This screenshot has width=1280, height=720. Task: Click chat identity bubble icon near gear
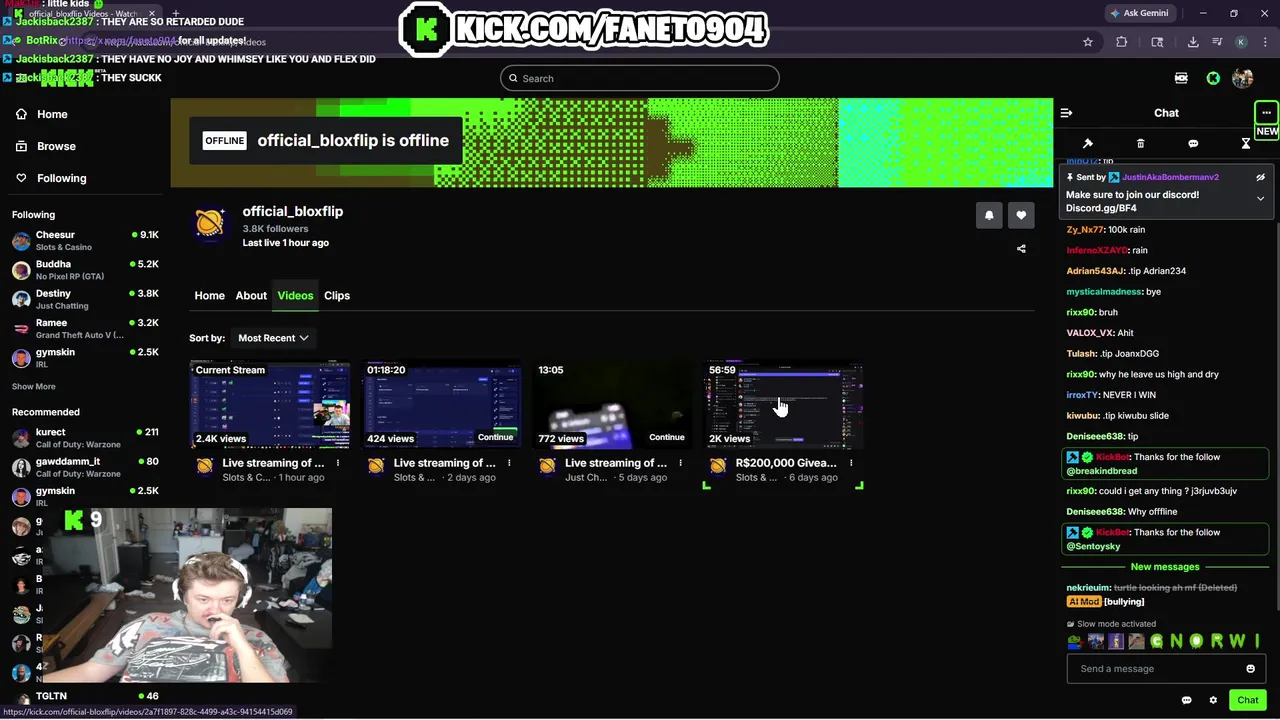coord(1186,700)
